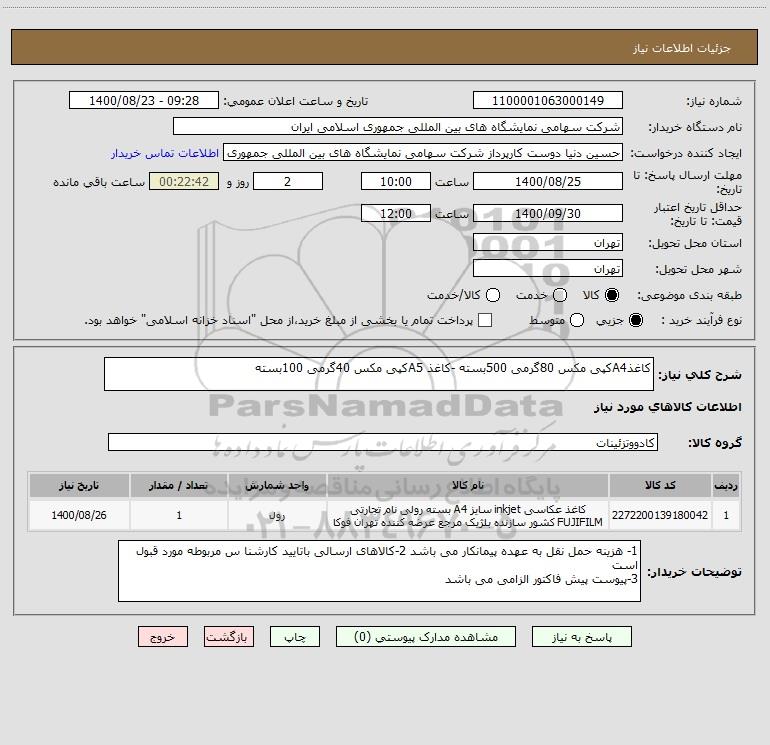Click the quantity cell showing 1
This screenshot has height=745, width=770.
[179, 515]
